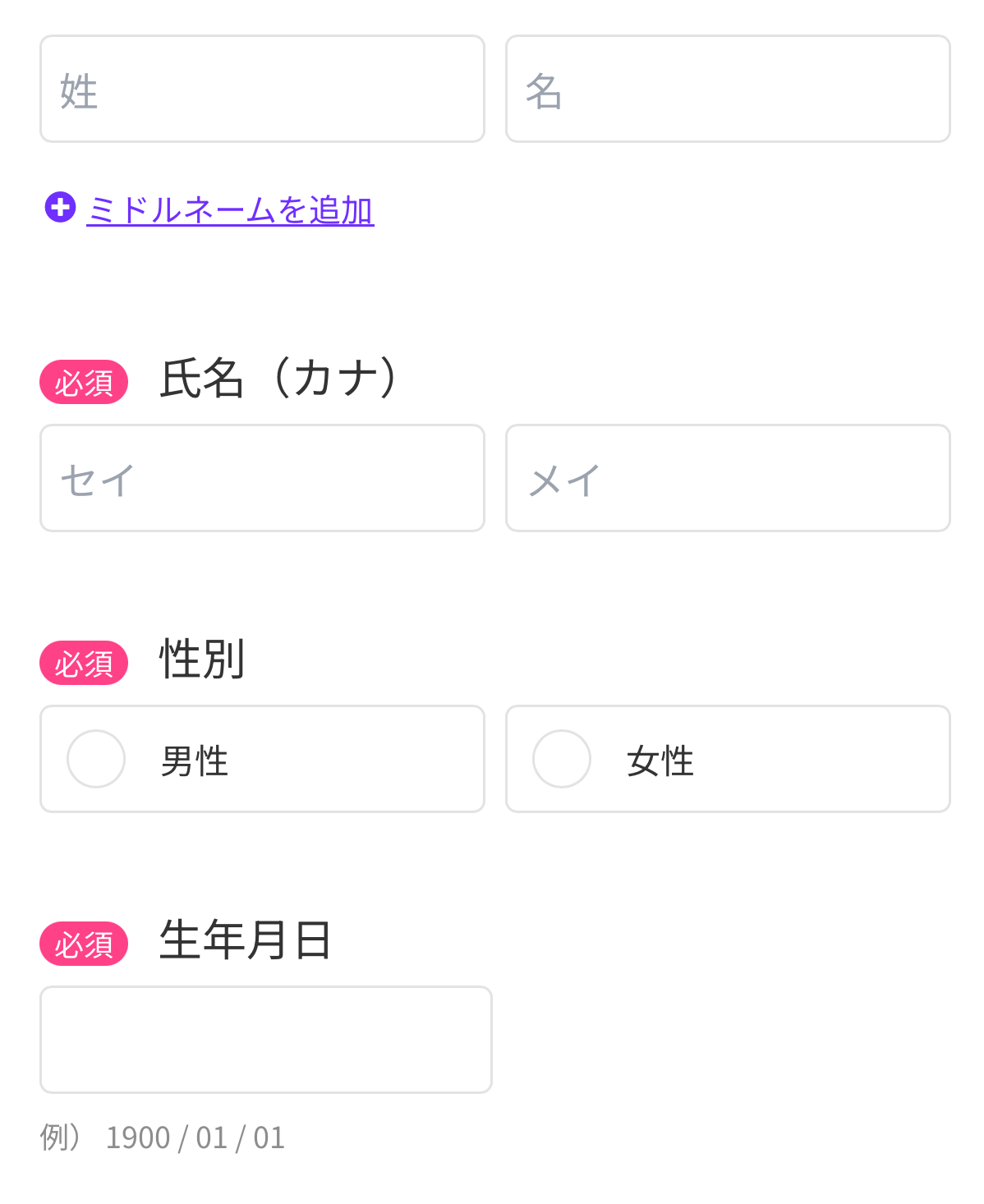Click the 男性 text label
The image size is (984, 1204).
click(x=195, y=761)
